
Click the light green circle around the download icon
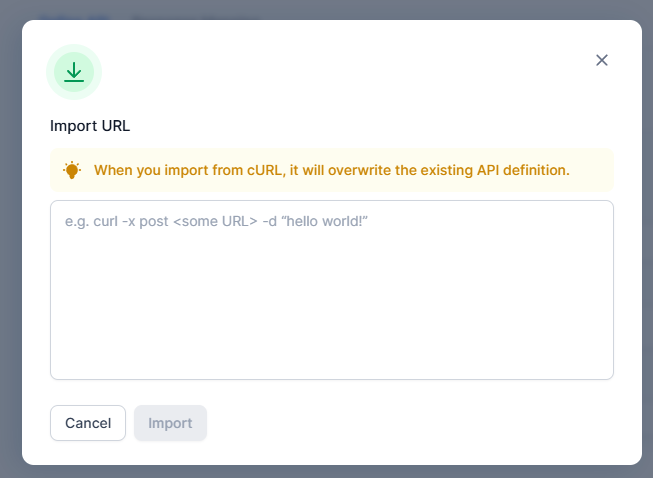[x=74, y=72]
